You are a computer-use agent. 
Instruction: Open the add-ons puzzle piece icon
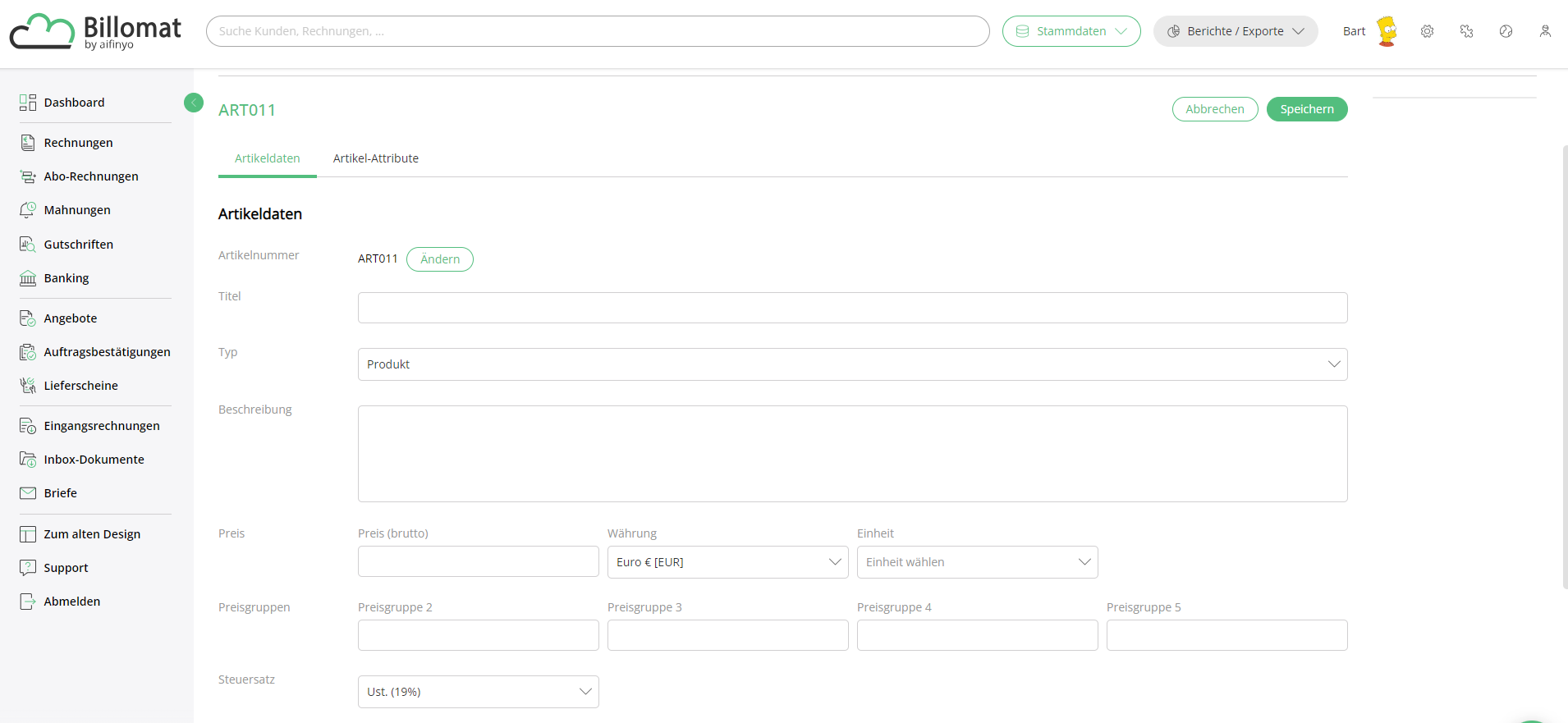(x=1467, y=31)
